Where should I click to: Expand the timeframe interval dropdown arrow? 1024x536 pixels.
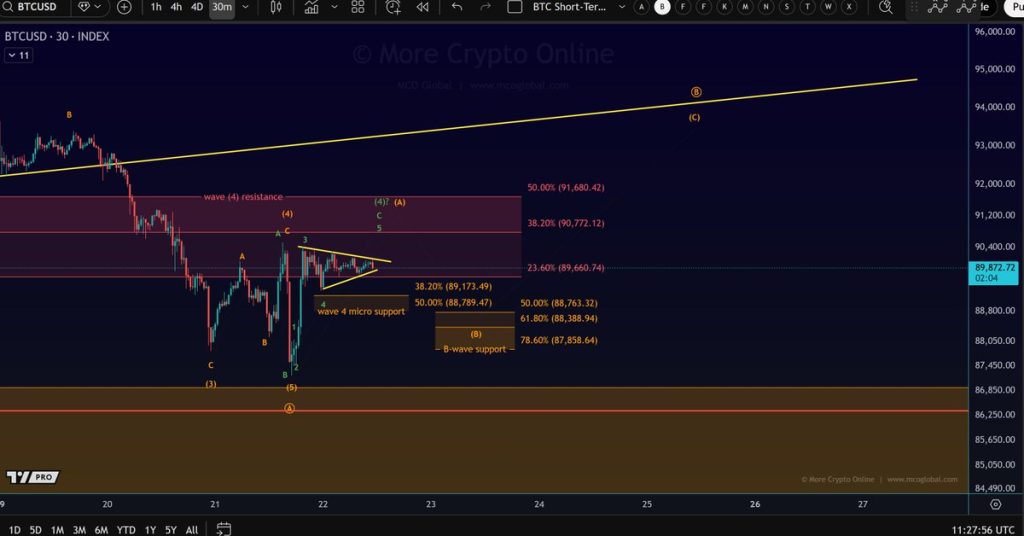[x=246, y=7]
